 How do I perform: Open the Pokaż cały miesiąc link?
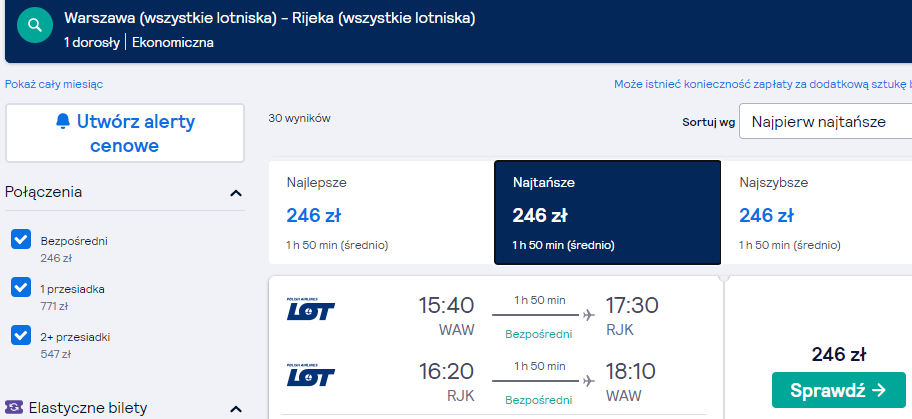(x=54, y=84)
